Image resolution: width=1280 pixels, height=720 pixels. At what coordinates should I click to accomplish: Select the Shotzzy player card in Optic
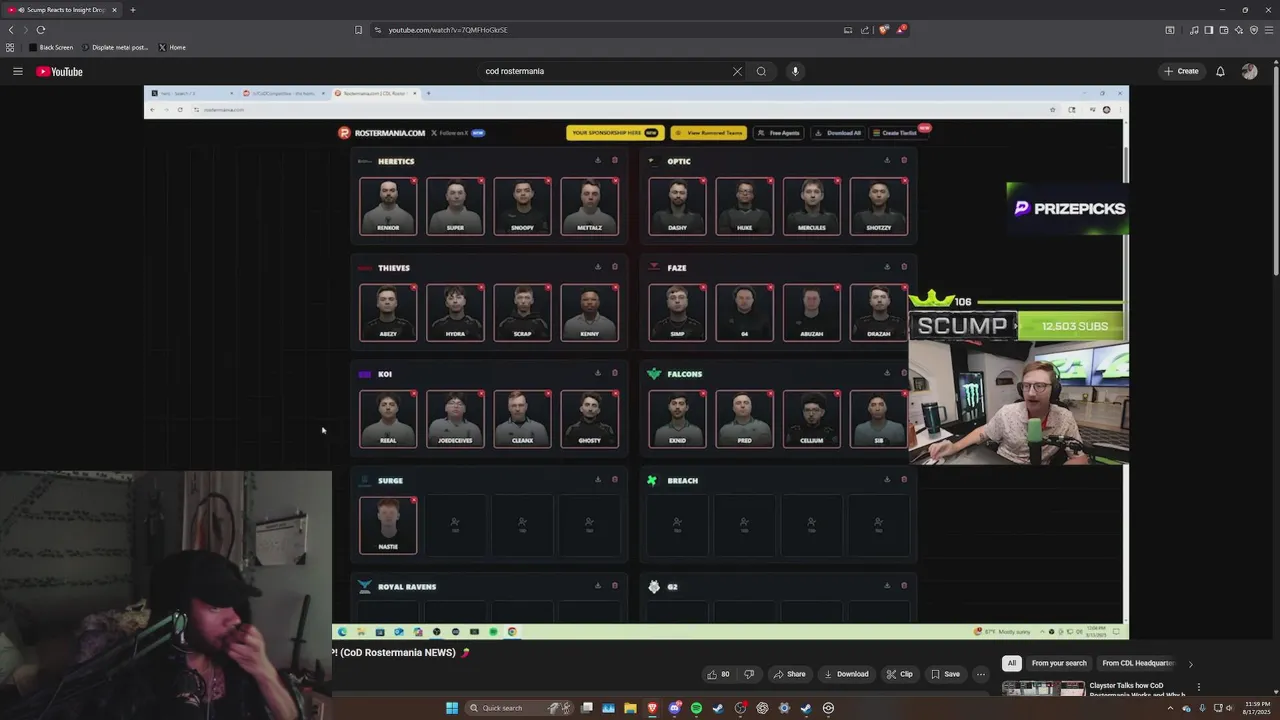[x=879, y=206]
